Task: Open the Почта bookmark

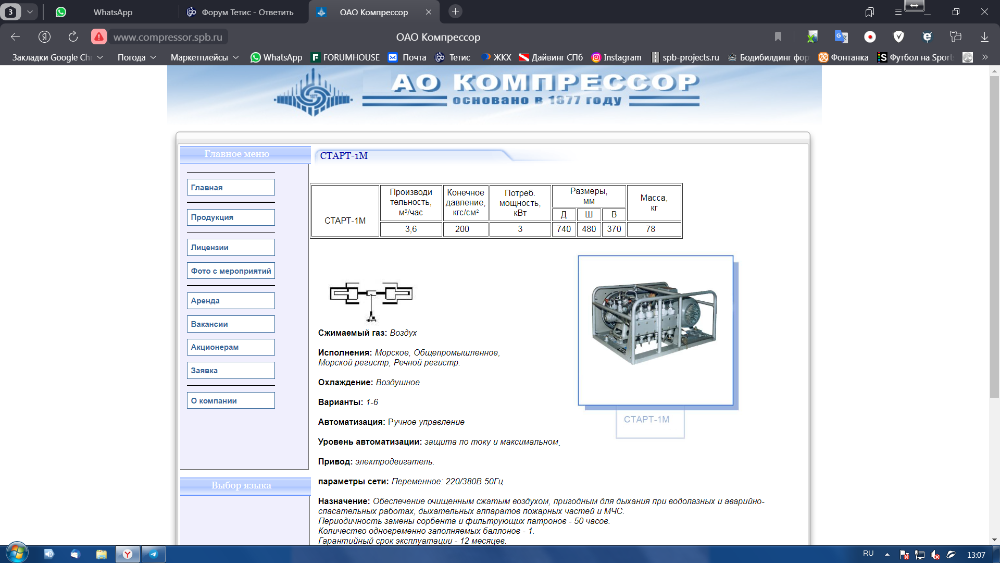Action: [x=407, y=57]
